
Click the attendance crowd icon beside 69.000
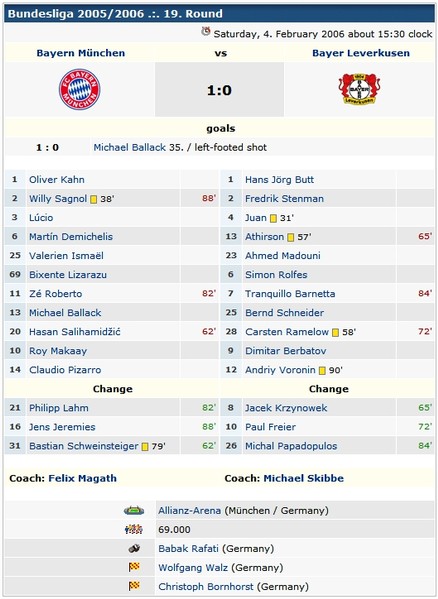[134, 529]
